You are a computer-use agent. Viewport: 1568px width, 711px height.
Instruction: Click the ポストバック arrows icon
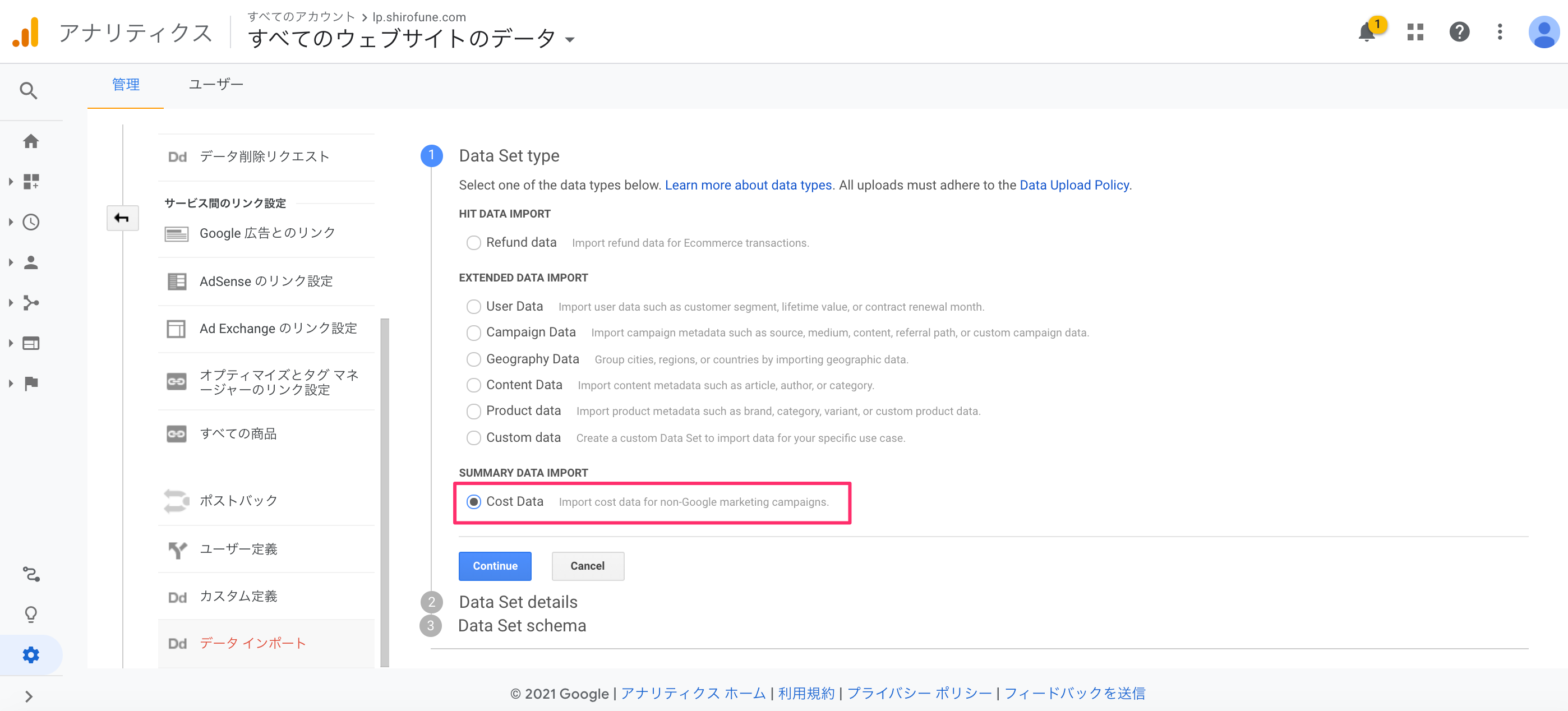point(177,501)
